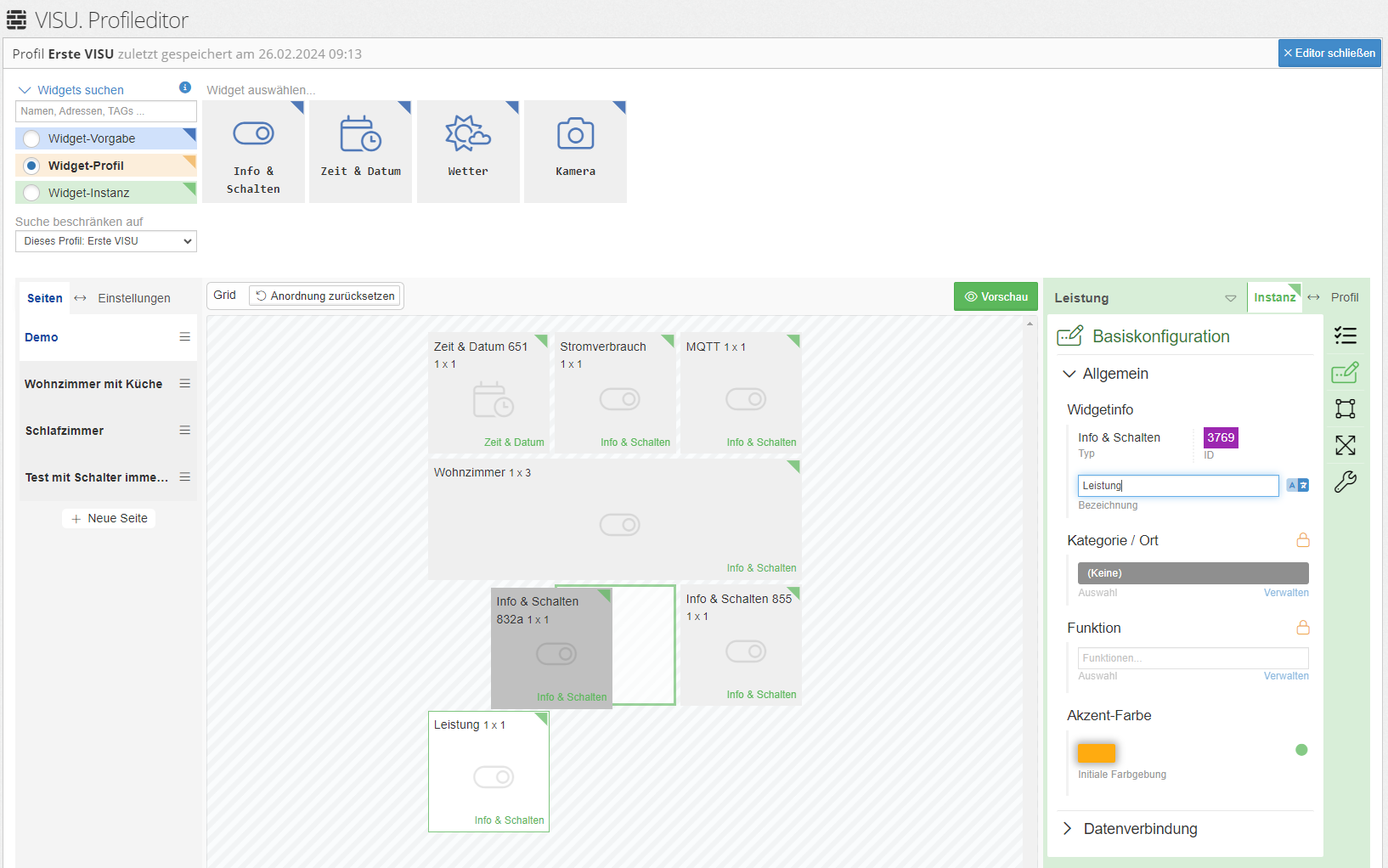This screenshot has height=868, width=1388.
Task: Select the MQTT grid widget
Action: pos(742,393)
